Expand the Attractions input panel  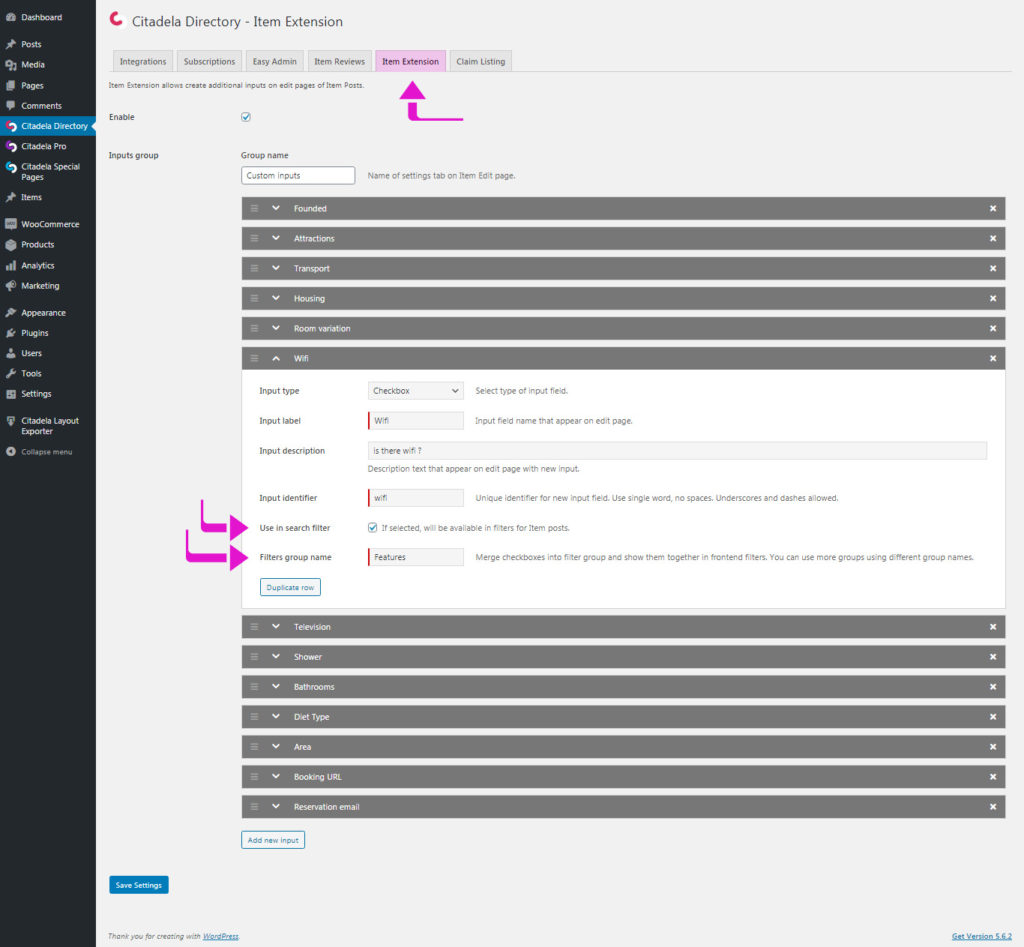pos(276,238)
